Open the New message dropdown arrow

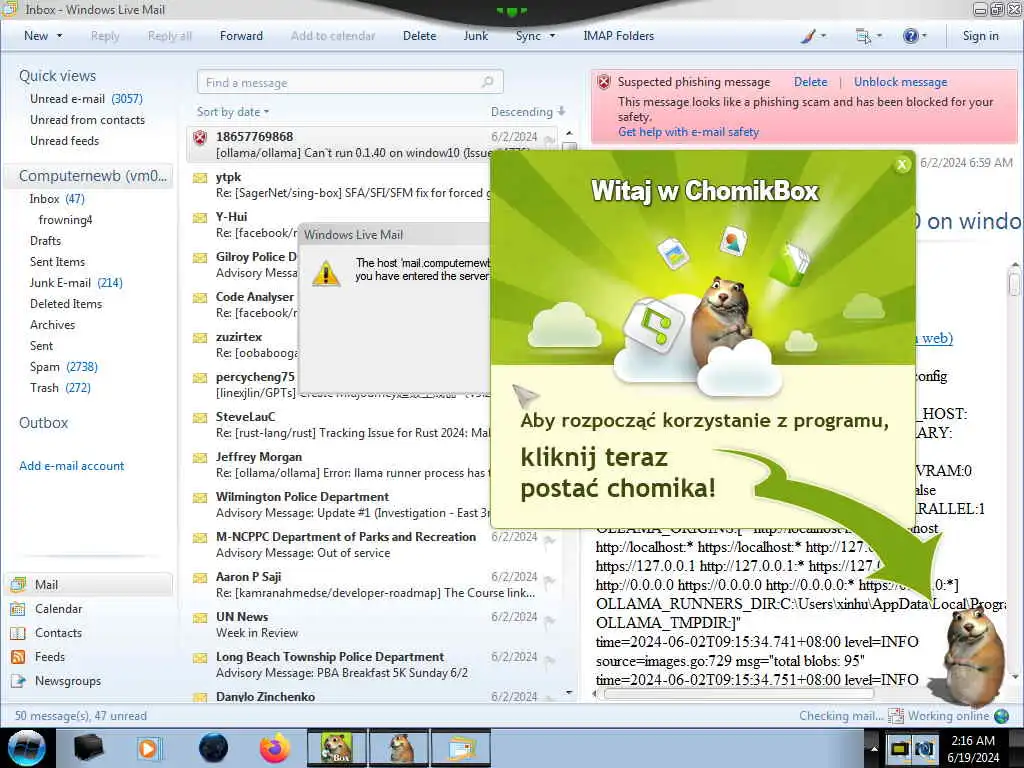59,36
